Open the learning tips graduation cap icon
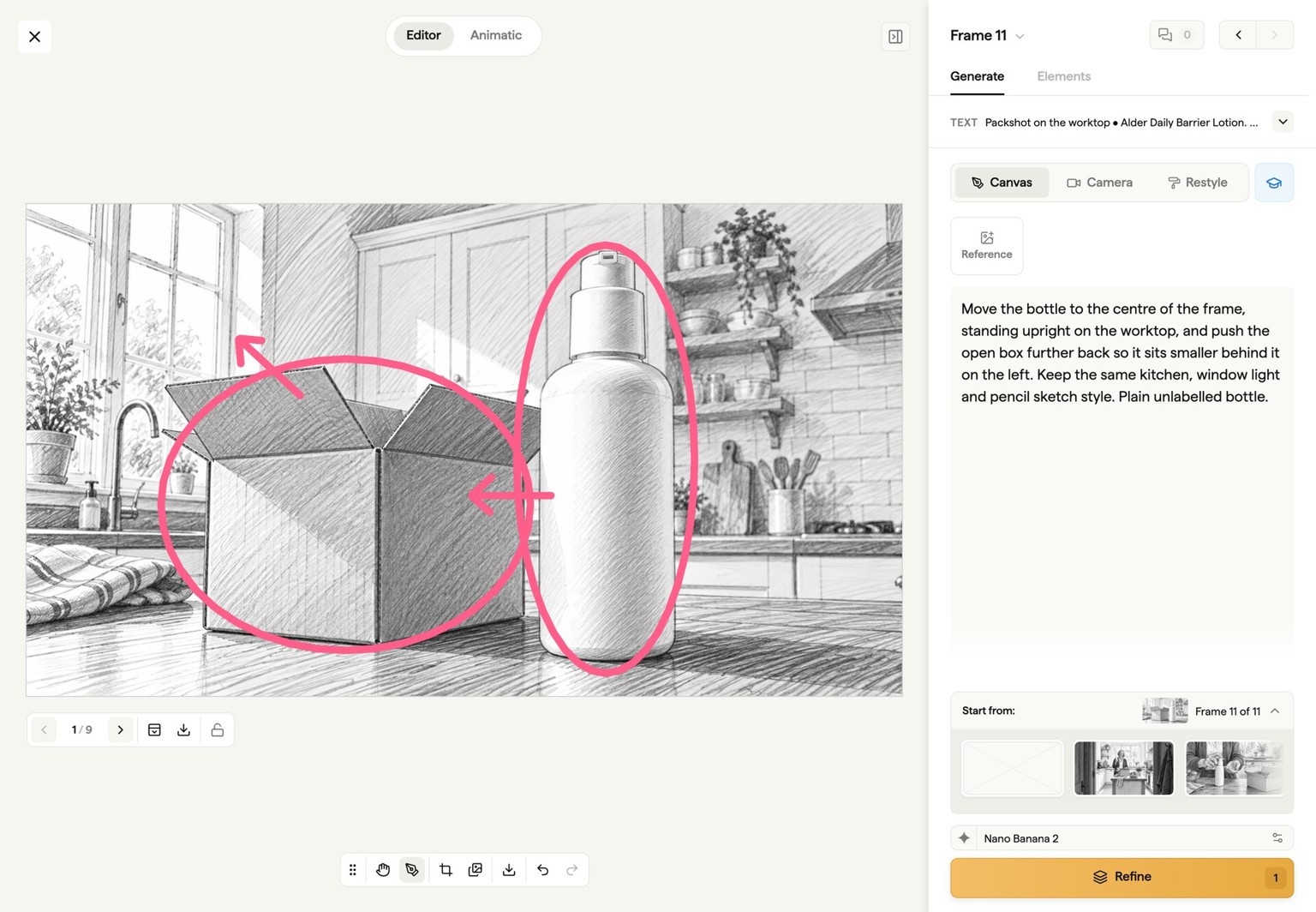The width and height of the screenshot is (1316, 912). click(1274, 183)
